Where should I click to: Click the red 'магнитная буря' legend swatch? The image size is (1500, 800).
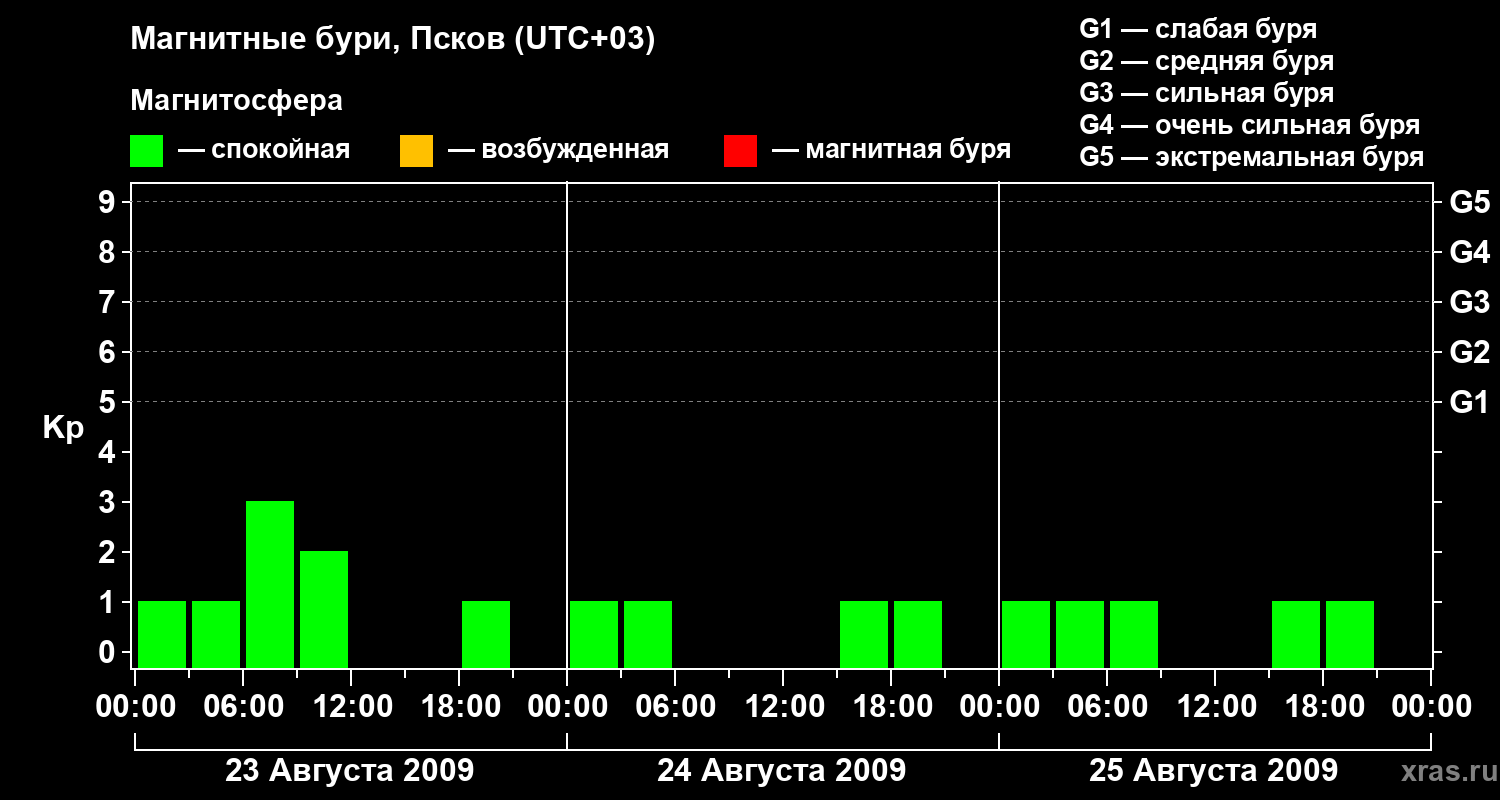point(740,151)
